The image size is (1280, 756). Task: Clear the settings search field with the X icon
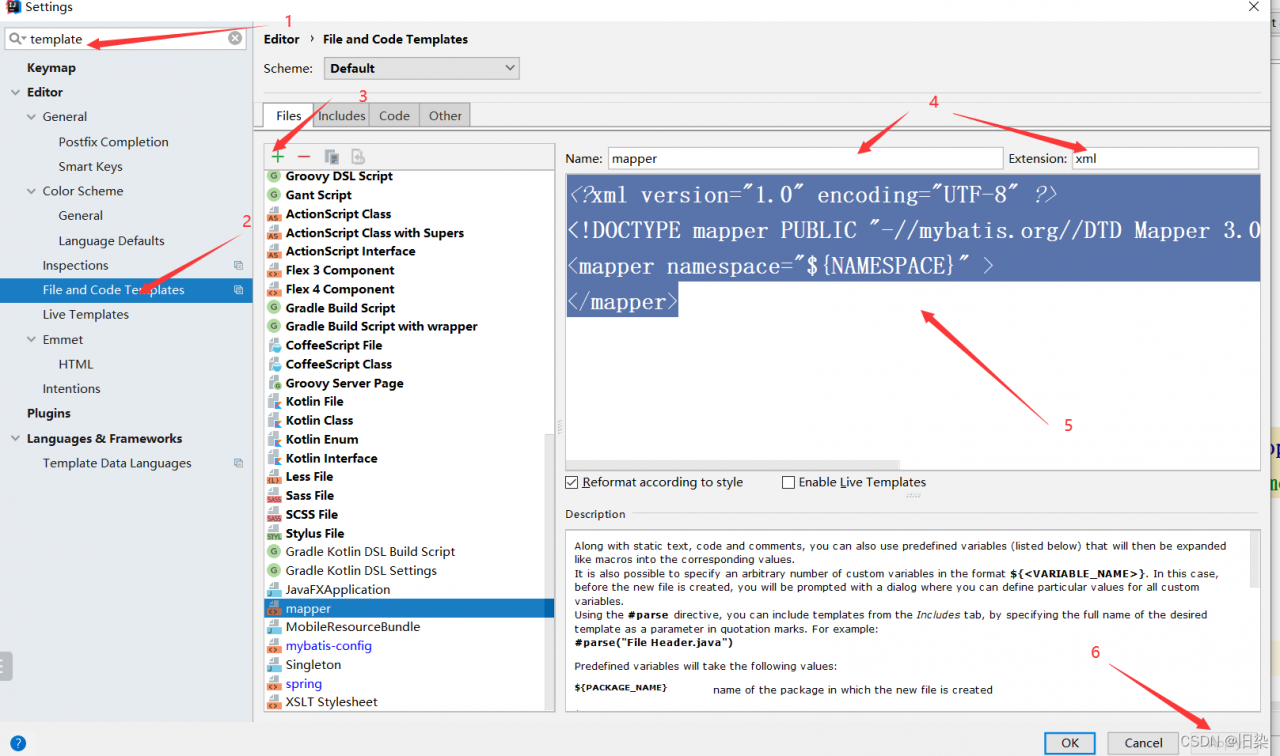point(235,39)
